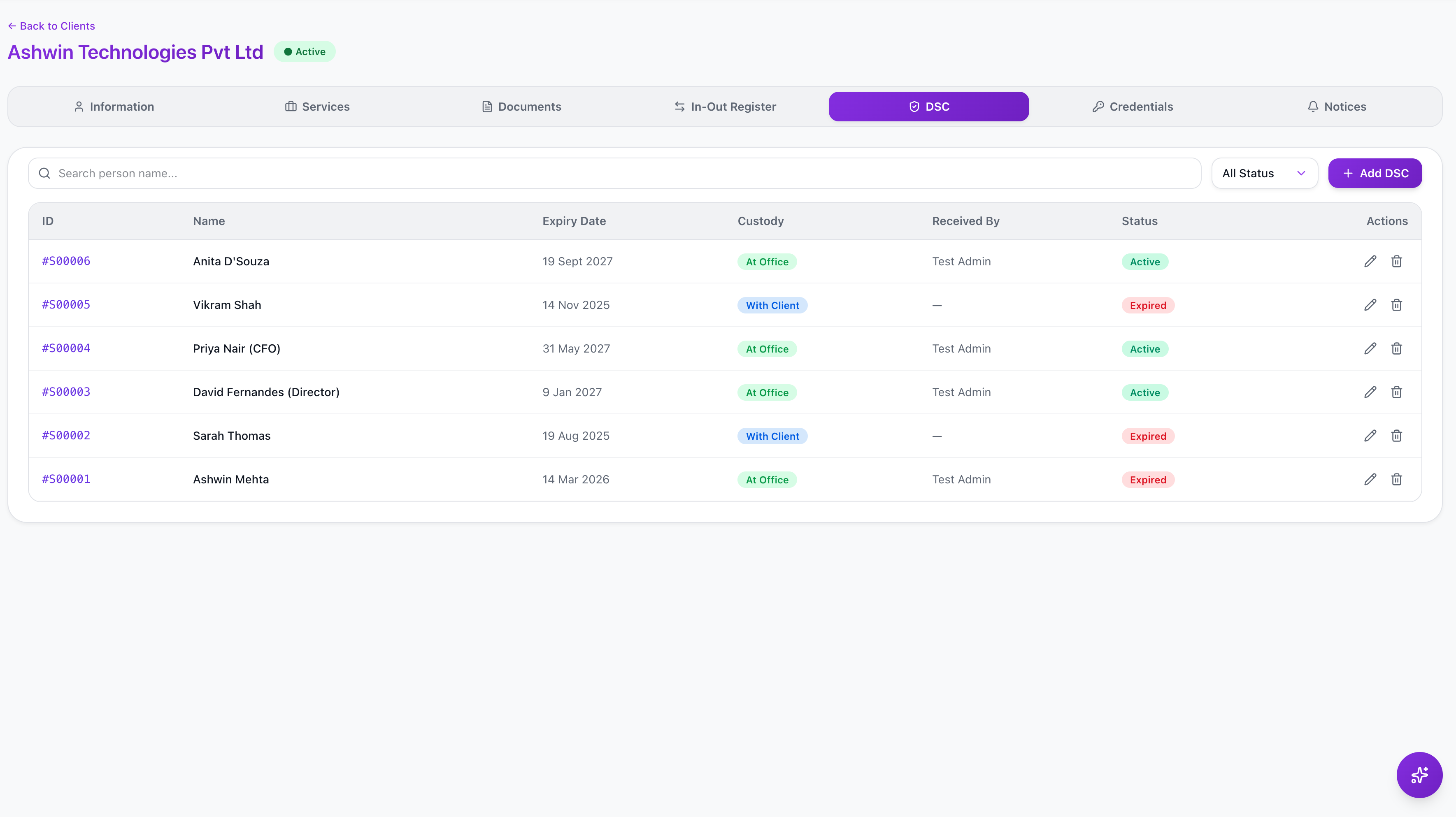Open DSC record #S00002
Image resolution: width=1456 pixels, height=817 pixels.
(x=66, y=436)
